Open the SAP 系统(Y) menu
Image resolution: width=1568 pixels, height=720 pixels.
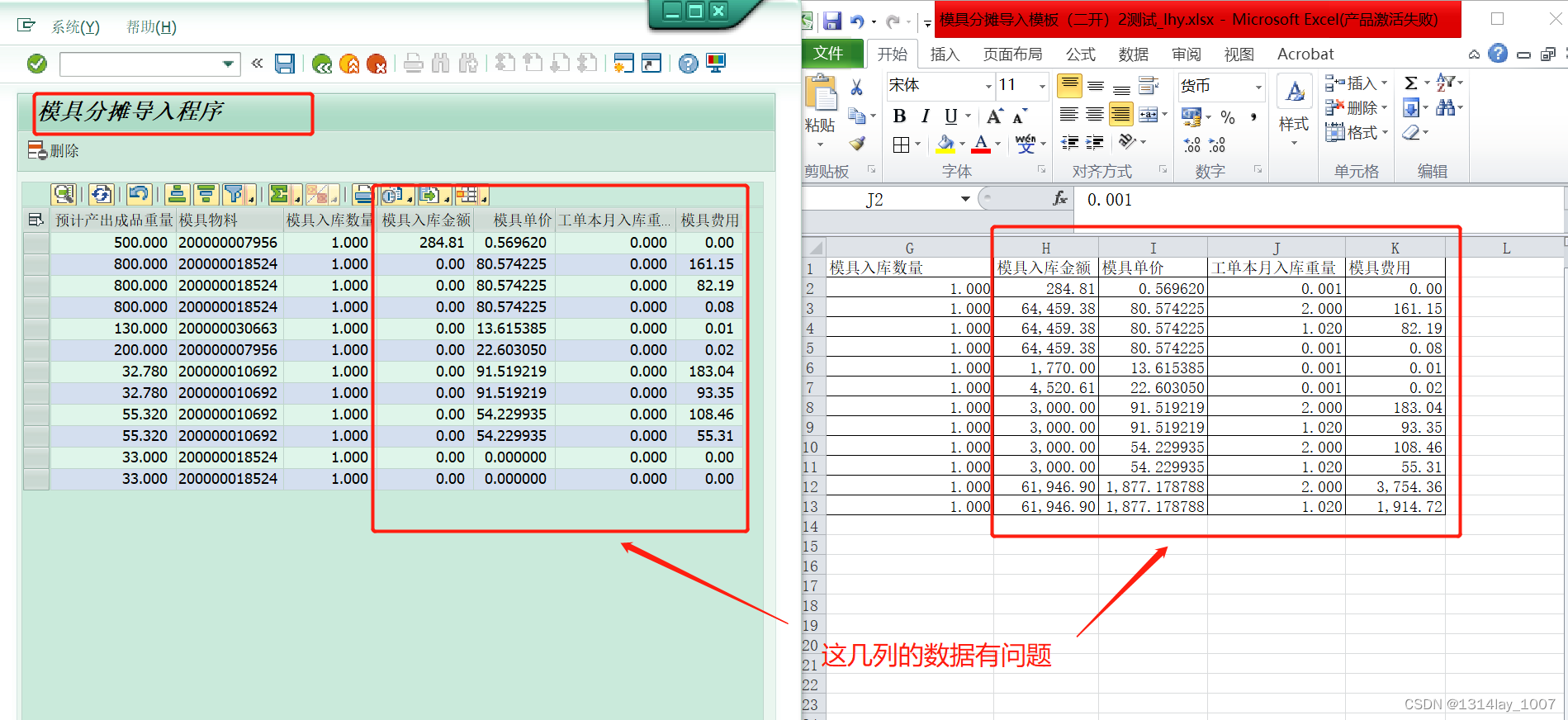click(x=75, y=27)
